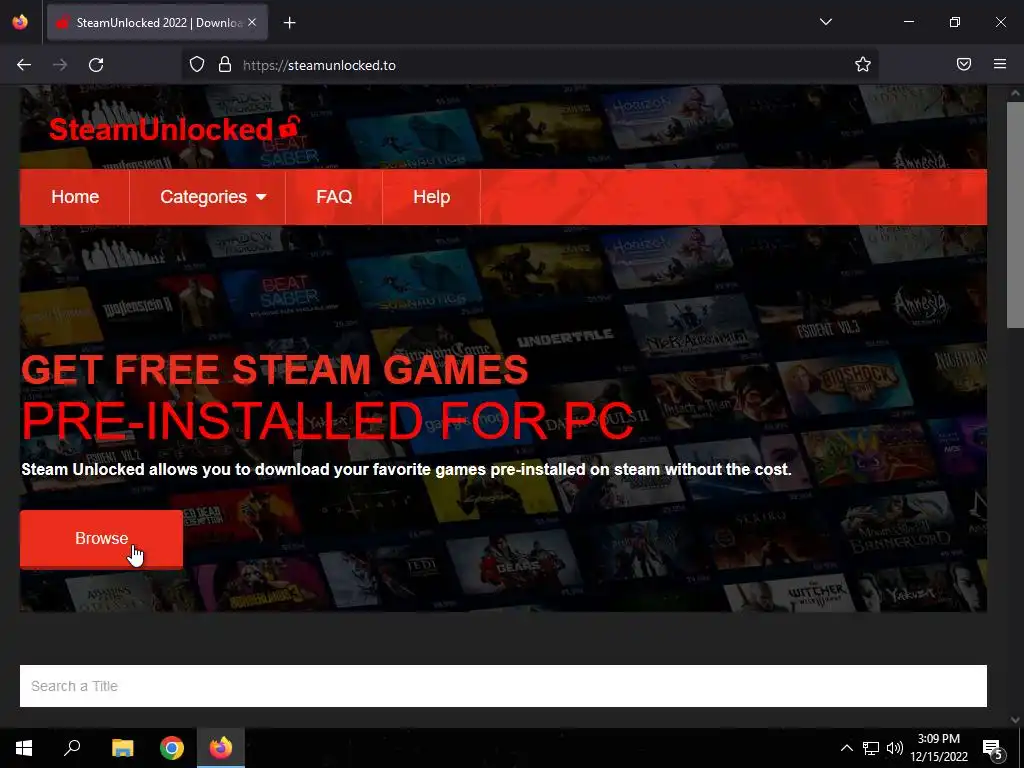The width and height of the screenshot is (1024, 768).
Task: Click the Firefox forward arrow
Action: pyautogui.click(x=60, y=65)
